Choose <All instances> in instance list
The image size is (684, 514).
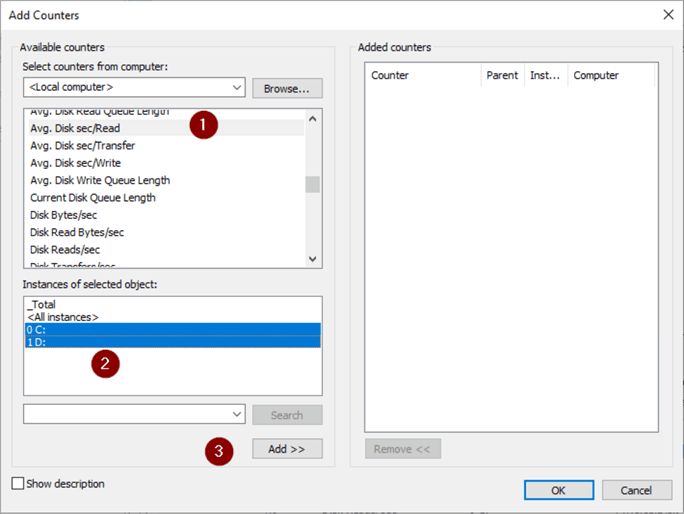(x=63, y=317)
